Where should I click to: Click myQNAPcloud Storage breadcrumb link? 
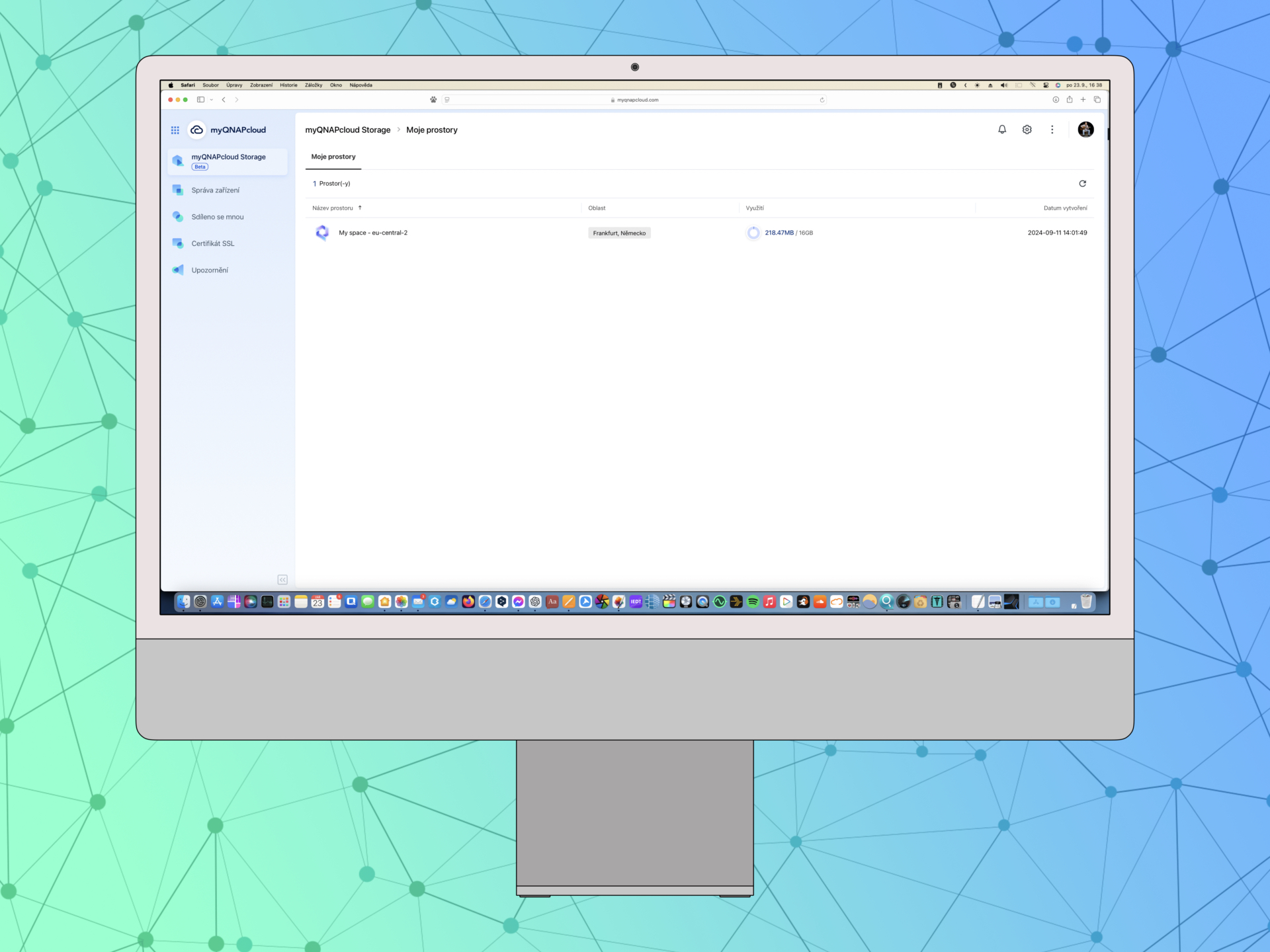(x=347, y=130)
